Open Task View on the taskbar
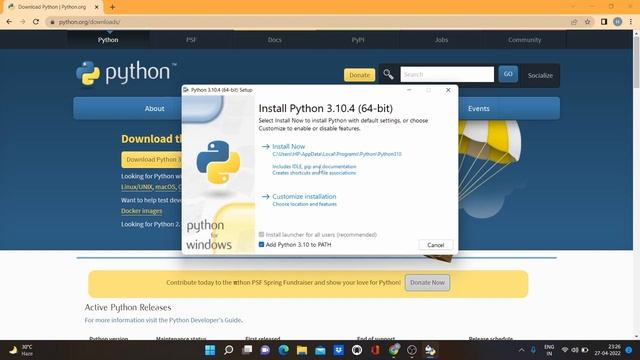 pos(247,350)
